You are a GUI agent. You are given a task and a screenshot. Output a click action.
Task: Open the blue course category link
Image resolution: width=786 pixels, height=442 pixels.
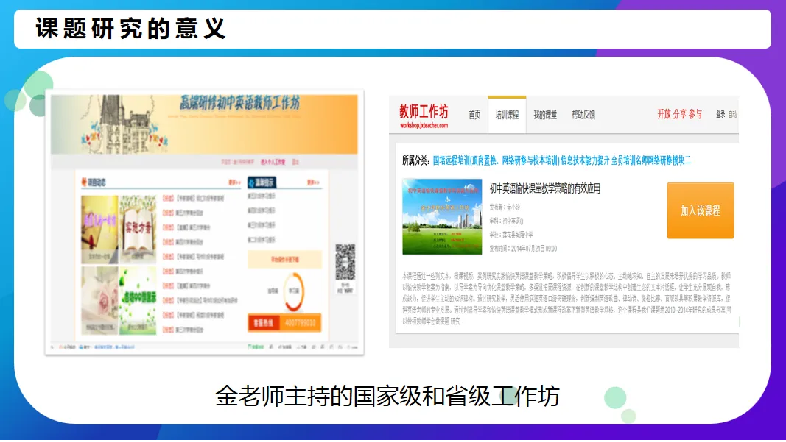(560, 159)
